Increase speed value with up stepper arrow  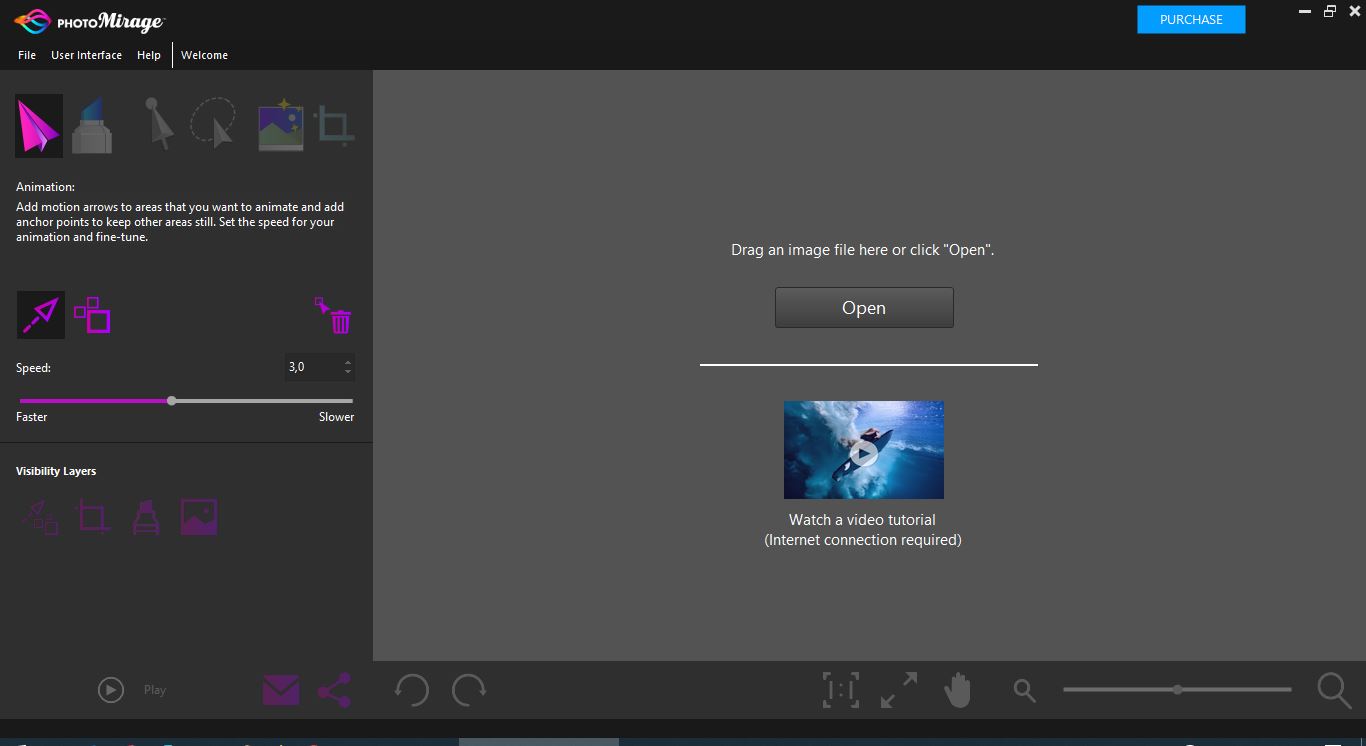348,362
